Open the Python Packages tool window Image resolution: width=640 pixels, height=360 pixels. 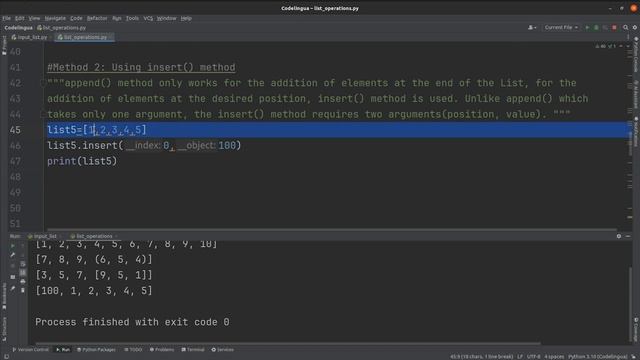tap(97, 350)
